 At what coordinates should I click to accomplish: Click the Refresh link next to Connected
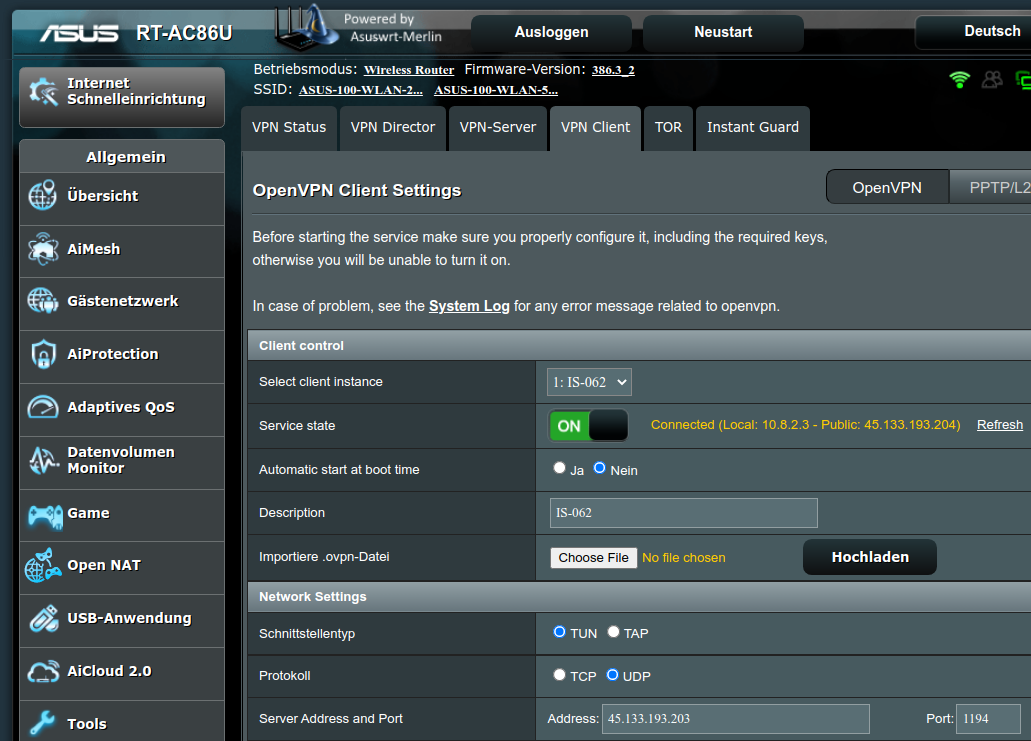1000,425
